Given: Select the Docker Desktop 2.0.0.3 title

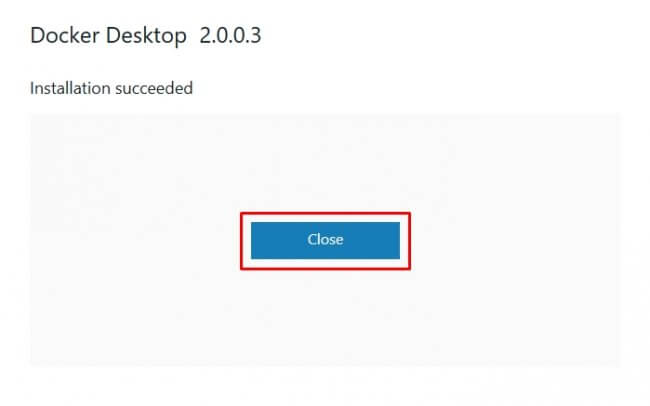Looking at the screenshot, I should pos(146,36).
